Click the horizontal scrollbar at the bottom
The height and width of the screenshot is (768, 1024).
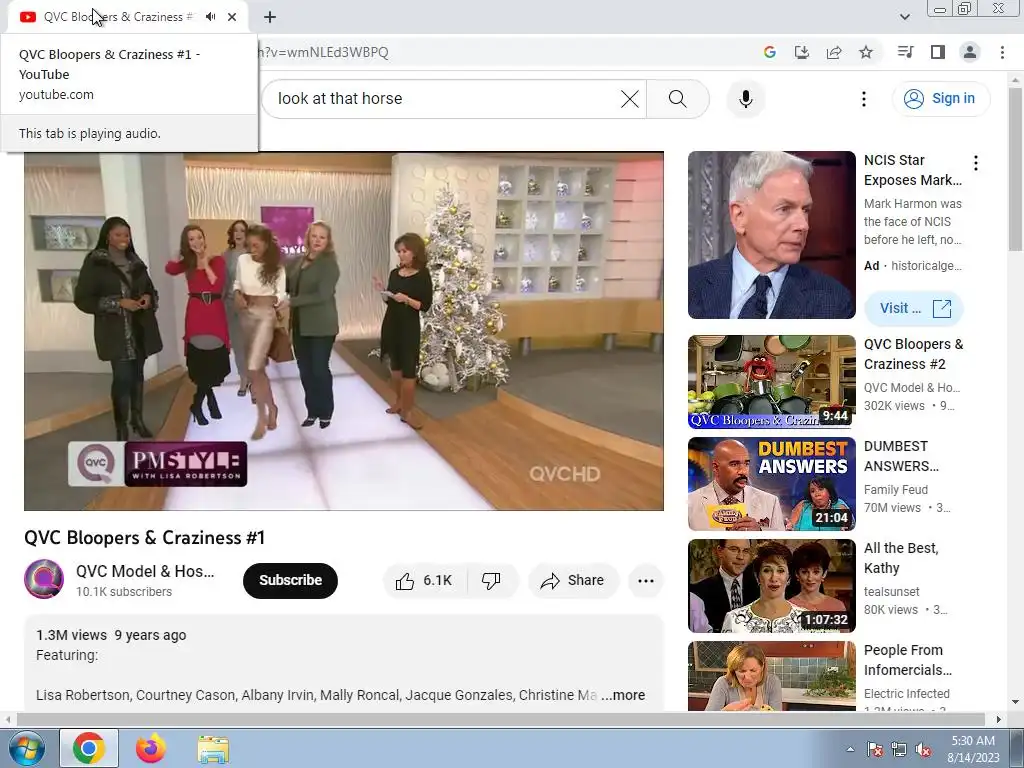point(500,719)
